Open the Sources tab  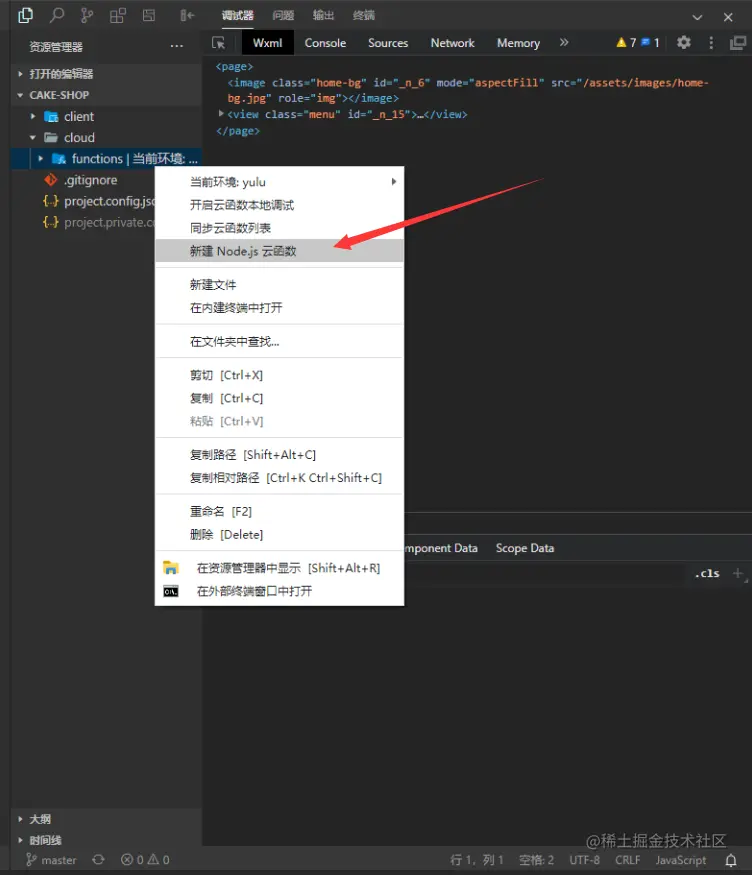pyautogui.click(x=388, y=43)
